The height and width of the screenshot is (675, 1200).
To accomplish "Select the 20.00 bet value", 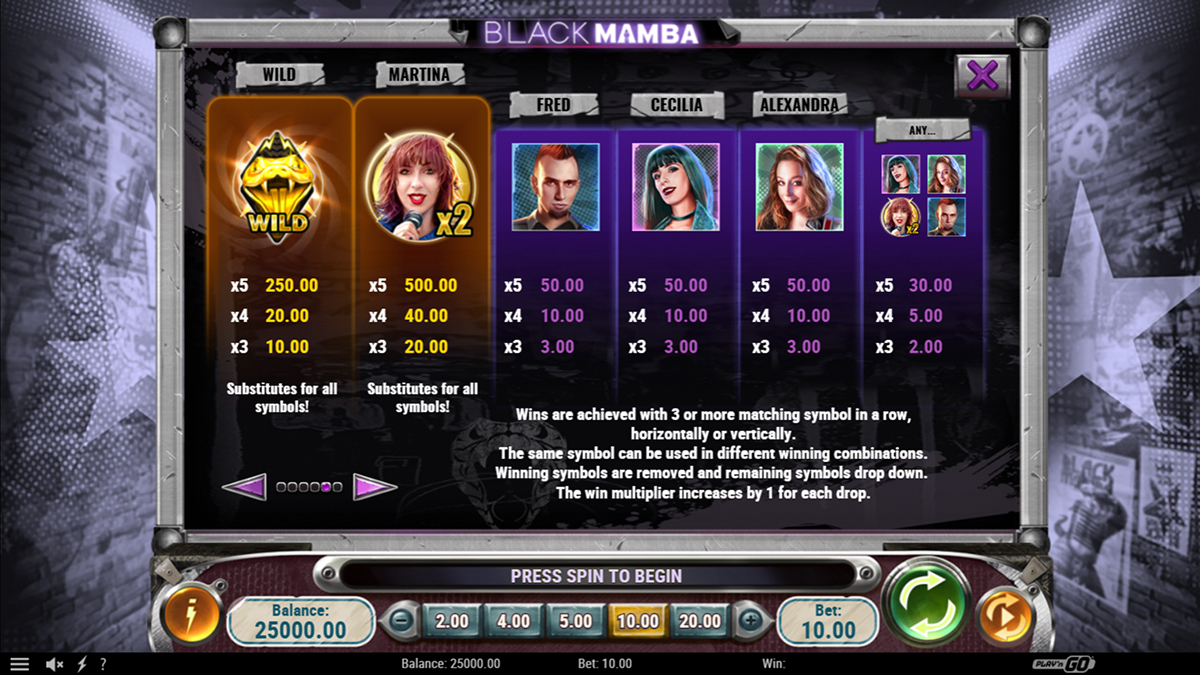I will click(699, 621).
